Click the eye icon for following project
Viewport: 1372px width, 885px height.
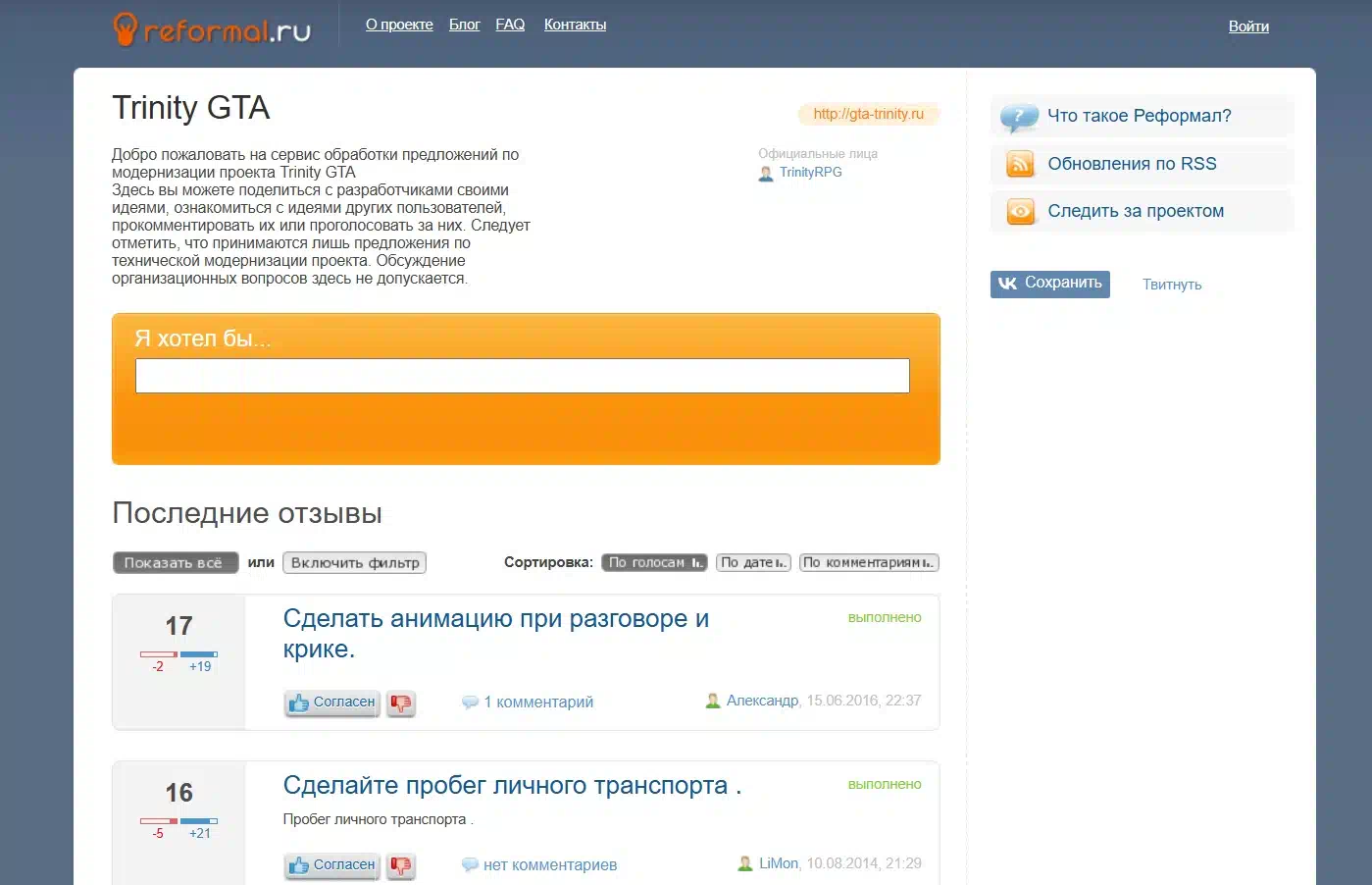[1020, 211]
